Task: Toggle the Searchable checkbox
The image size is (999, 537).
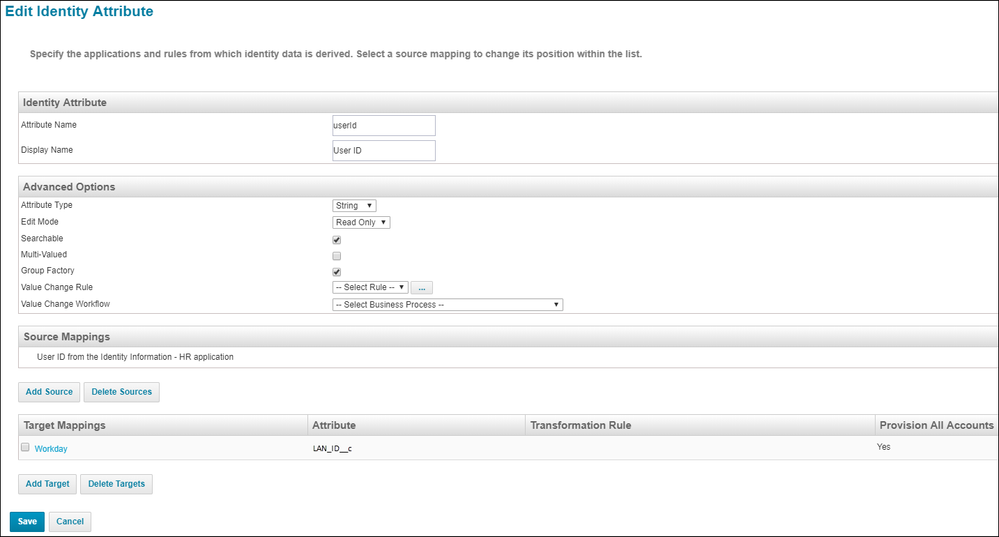Action: coord(337,240)
